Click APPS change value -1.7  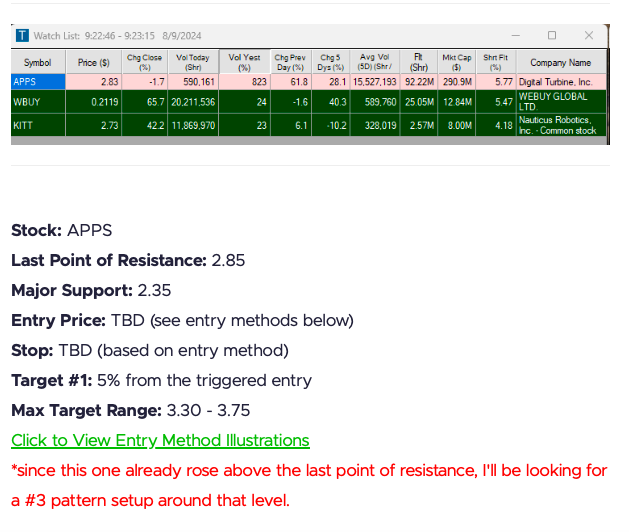coord(144,82)
